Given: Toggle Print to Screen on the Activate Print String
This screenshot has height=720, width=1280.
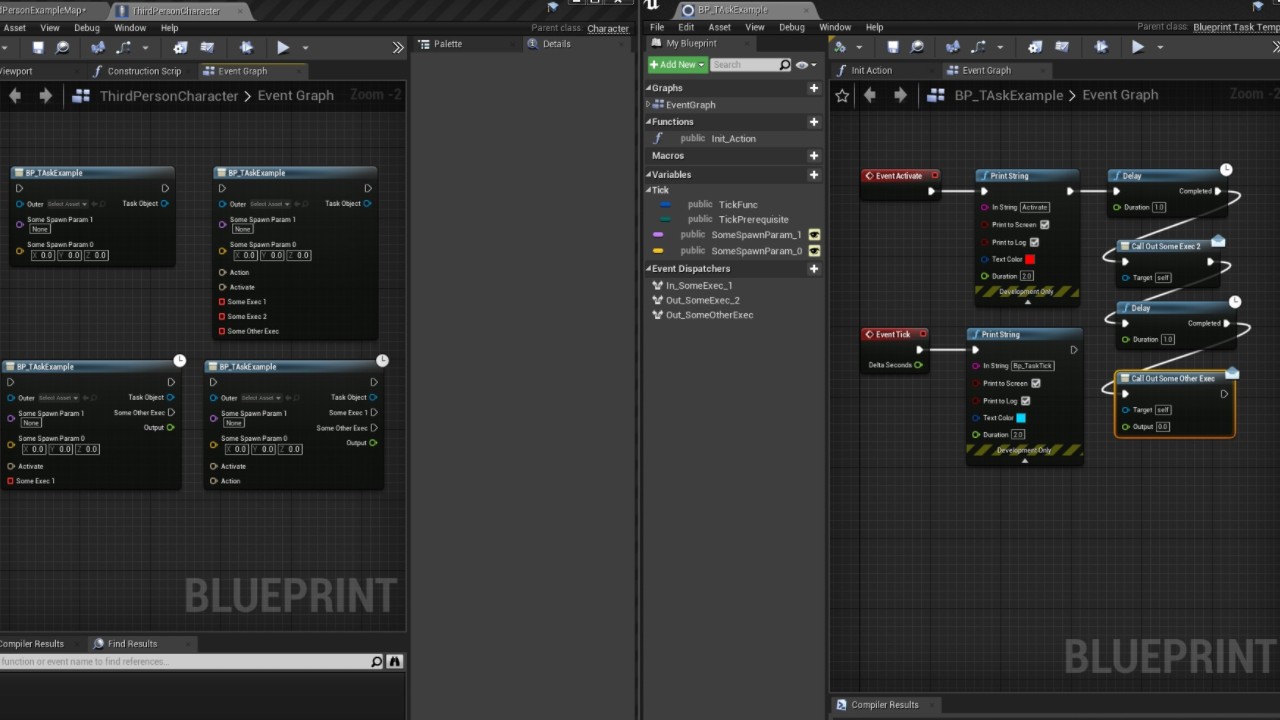Looking at the screenshot, I should click(x=1044, y=225).
